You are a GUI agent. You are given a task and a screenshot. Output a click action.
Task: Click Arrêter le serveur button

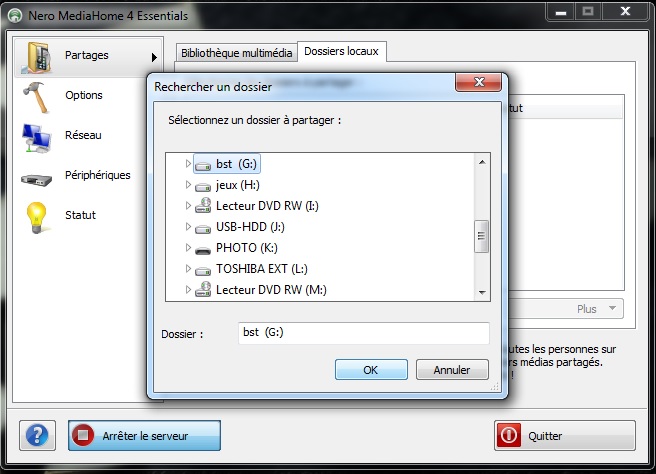coord(144,436)
